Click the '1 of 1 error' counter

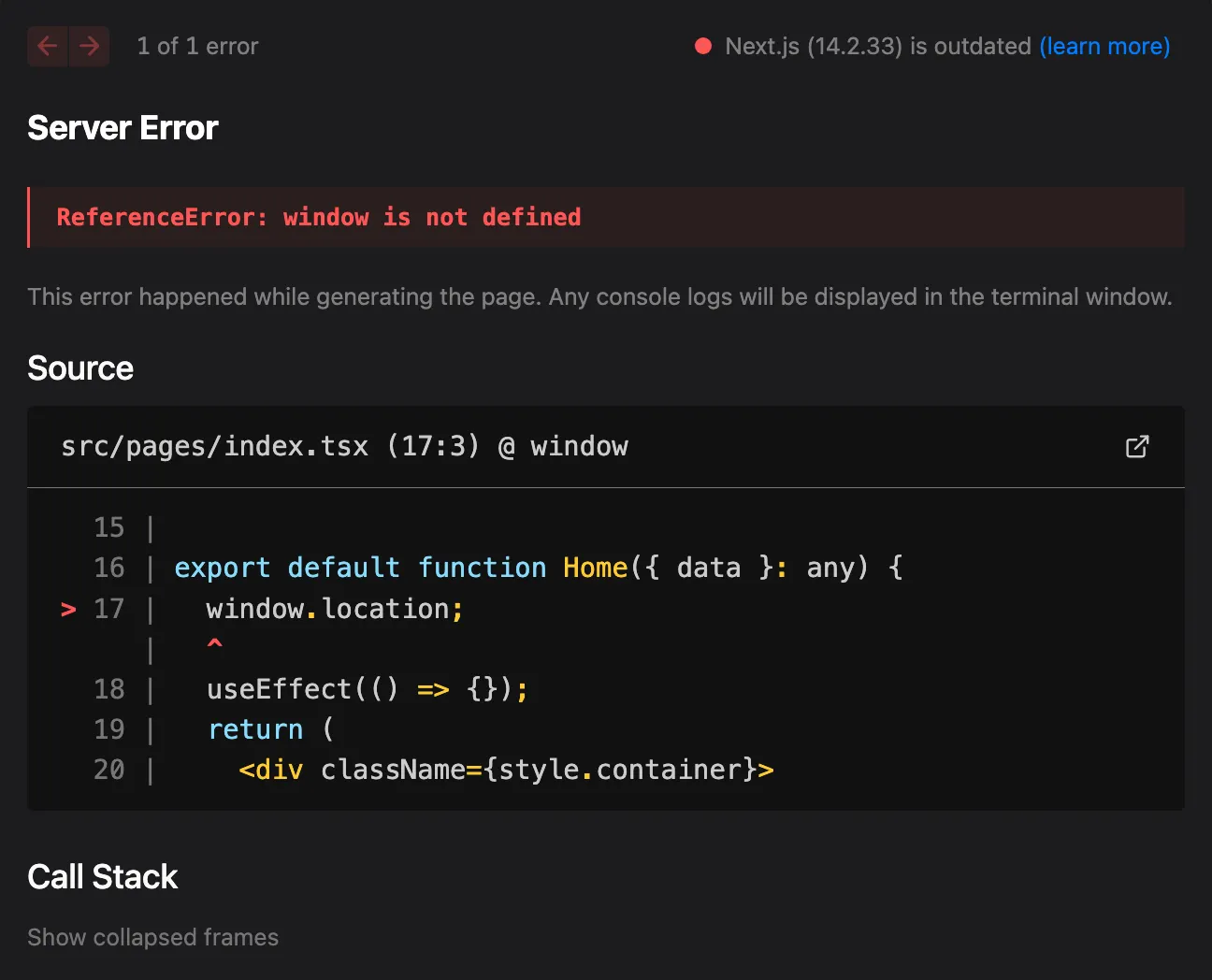(x=197, y=46)
